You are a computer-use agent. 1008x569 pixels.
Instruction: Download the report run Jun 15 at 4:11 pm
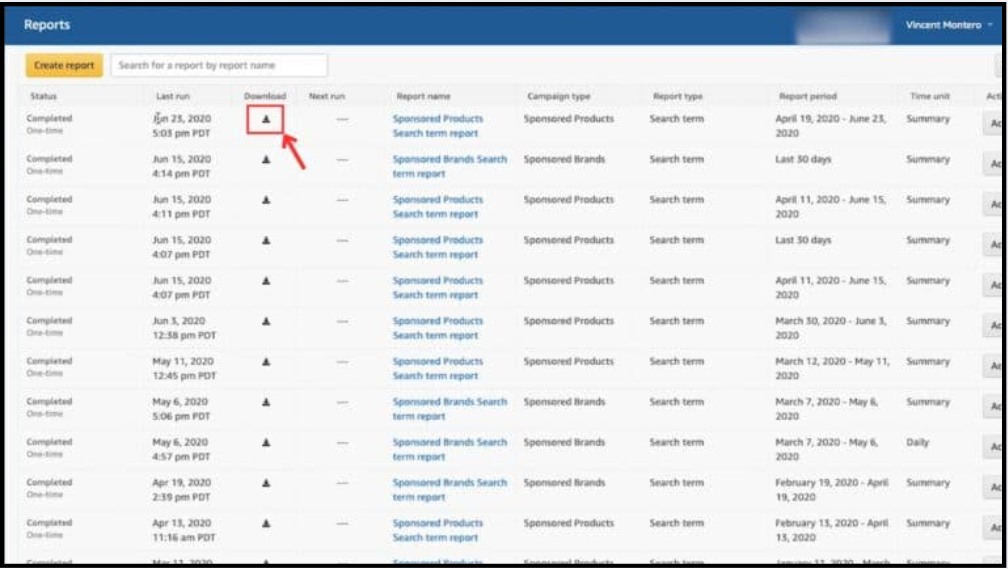point(266,200)
